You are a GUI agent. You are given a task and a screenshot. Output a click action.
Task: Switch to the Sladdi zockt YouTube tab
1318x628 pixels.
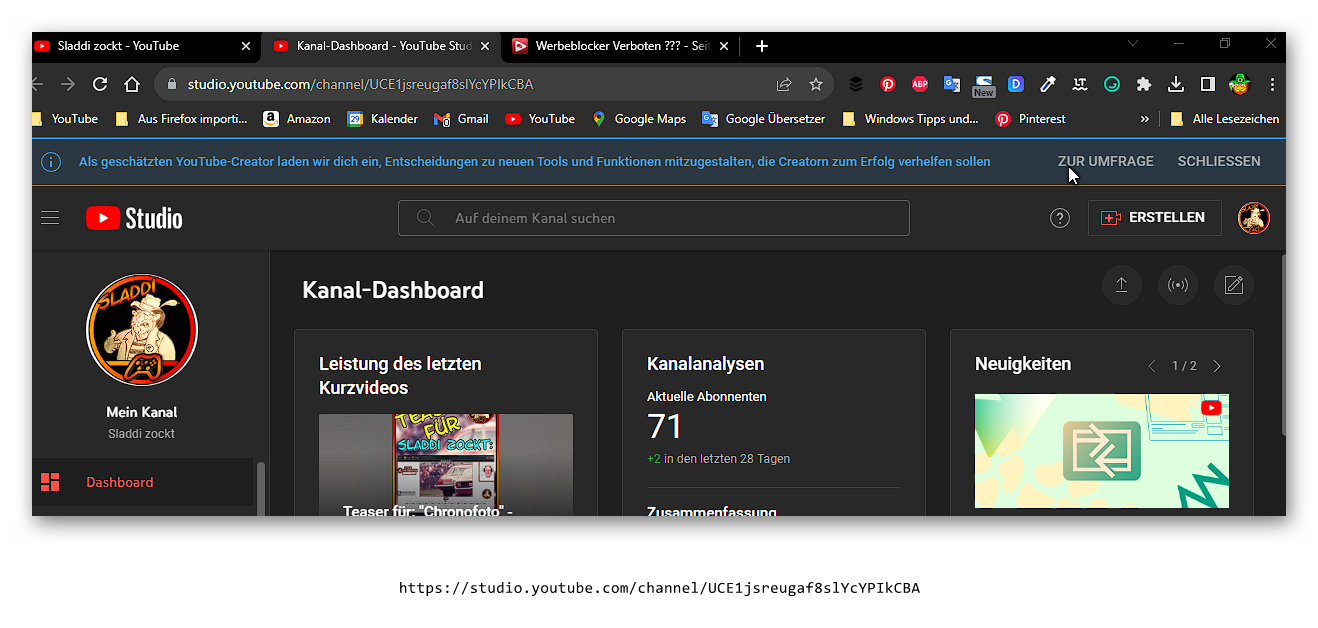140,46
